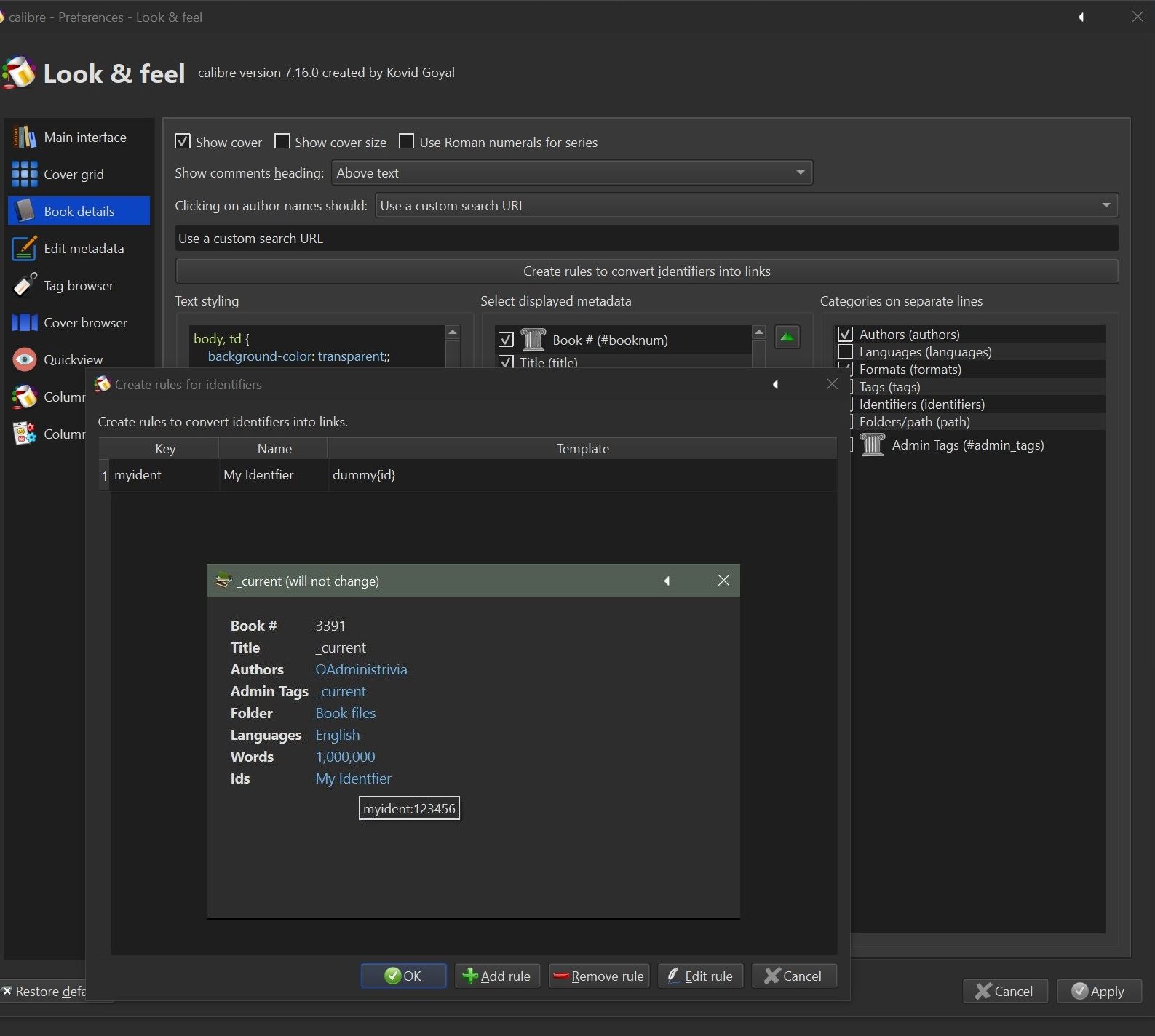This screenshot has width=1155, height=1036.
Task: Click the Quickview eye icon
Action: pos(25,359)
